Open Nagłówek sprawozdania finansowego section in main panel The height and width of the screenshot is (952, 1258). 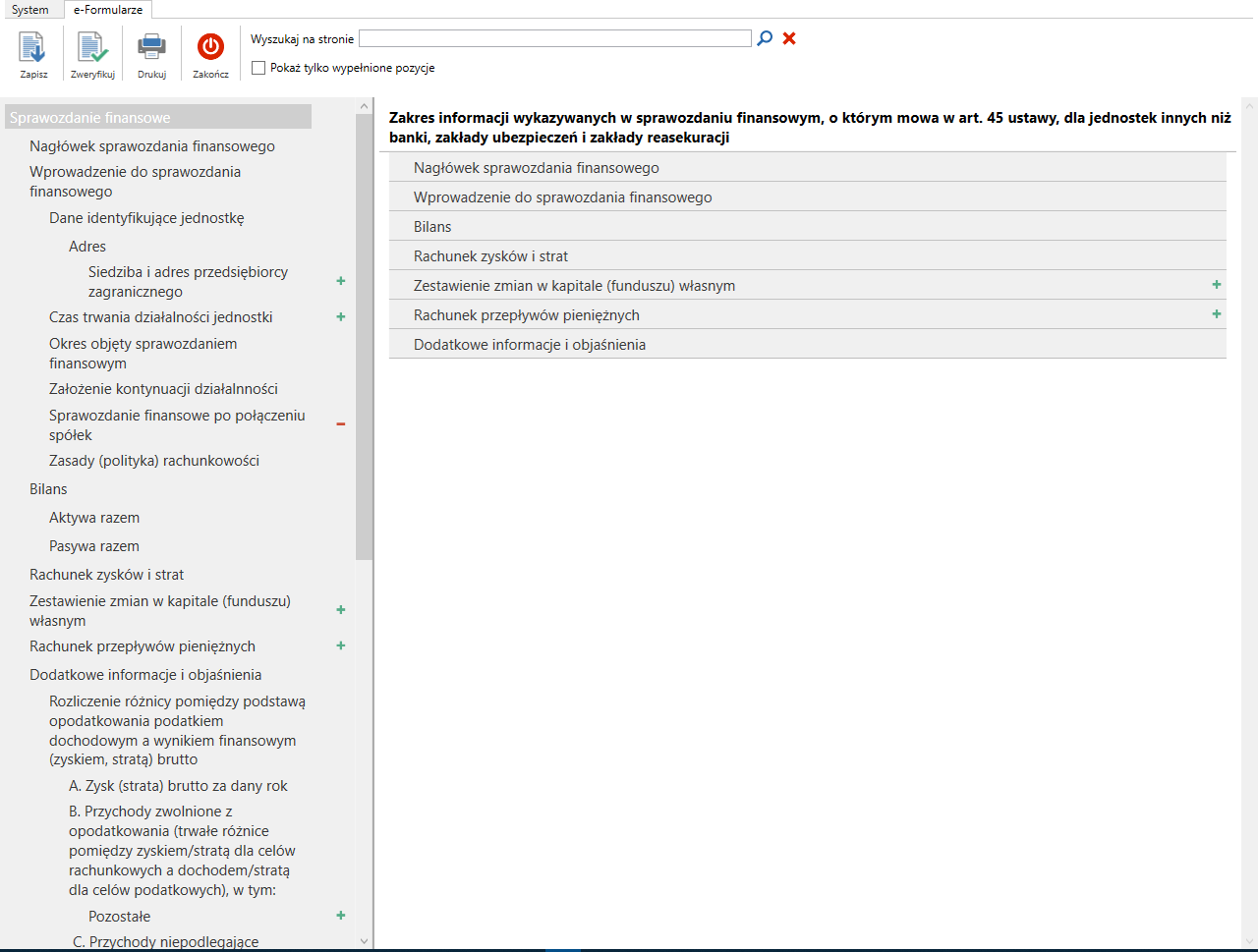tap(808, 167)
